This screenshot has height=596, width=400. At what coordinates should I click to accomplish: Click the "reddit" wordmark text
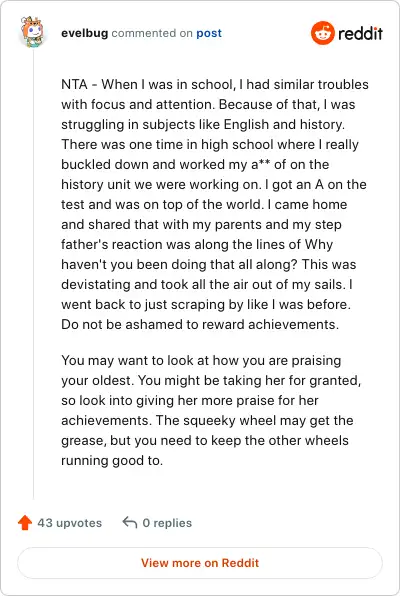[360, 33]
